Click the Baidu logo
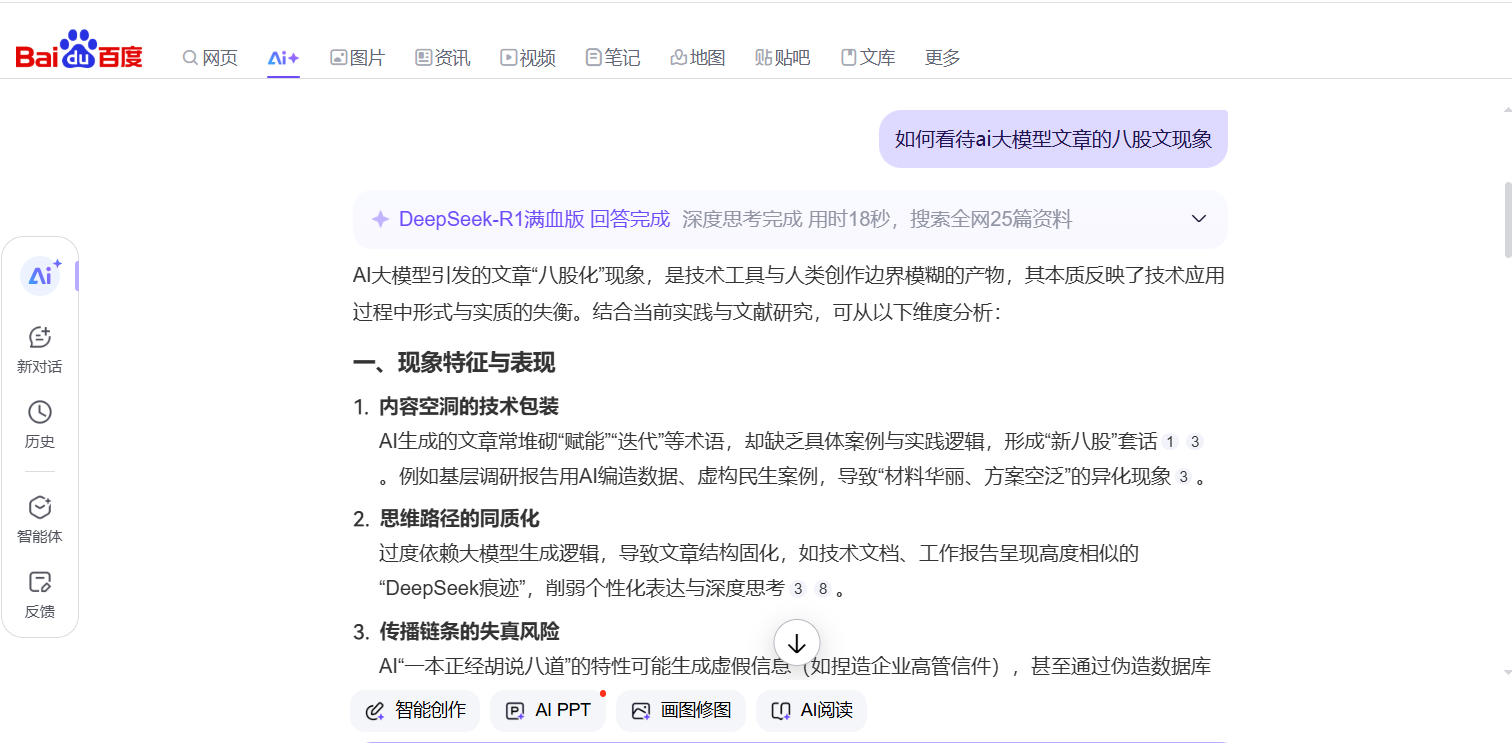 tap(79, 50)
